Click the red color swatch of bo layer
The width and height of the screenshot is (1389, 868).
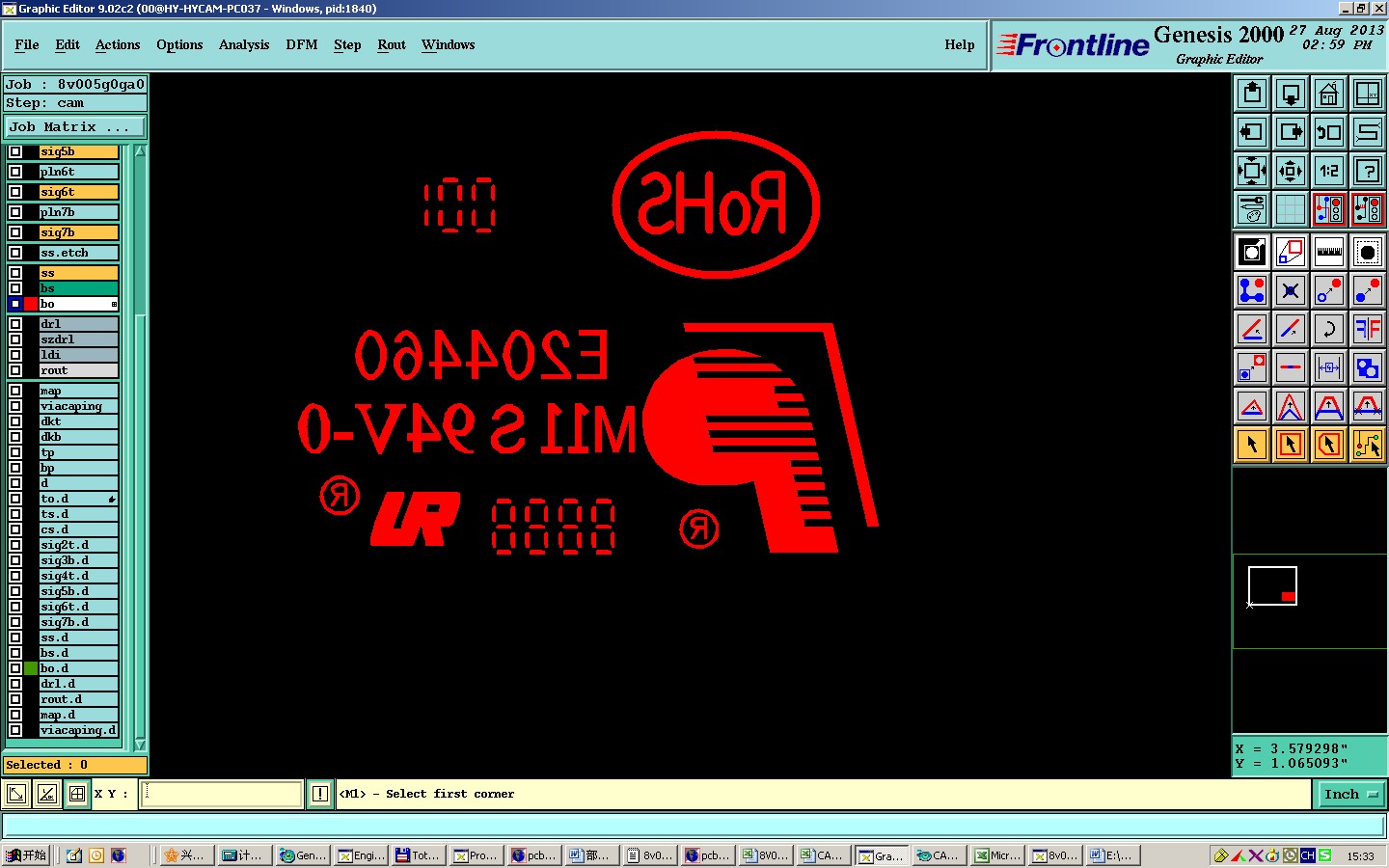(x=31, y=304)
